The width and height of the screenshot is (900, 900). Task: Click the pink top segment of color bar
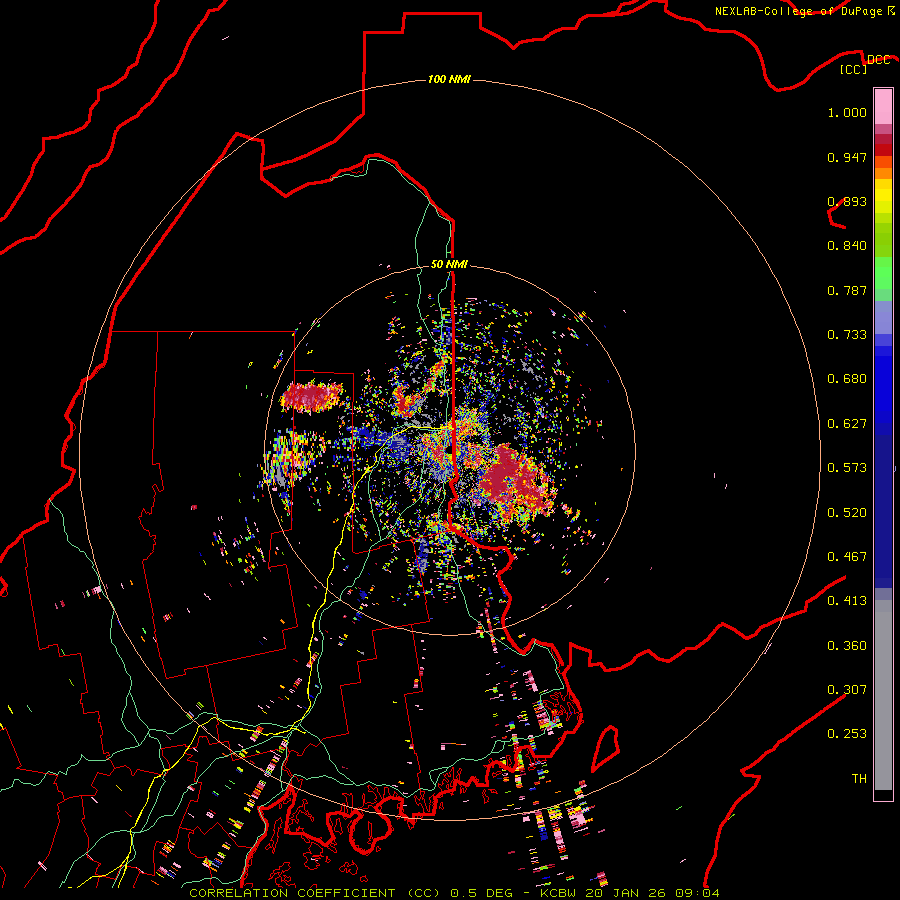(x=883, y=106)
